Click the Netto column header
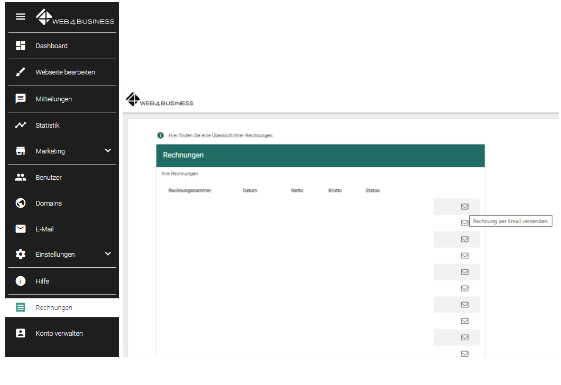 [x=297, y=190]
